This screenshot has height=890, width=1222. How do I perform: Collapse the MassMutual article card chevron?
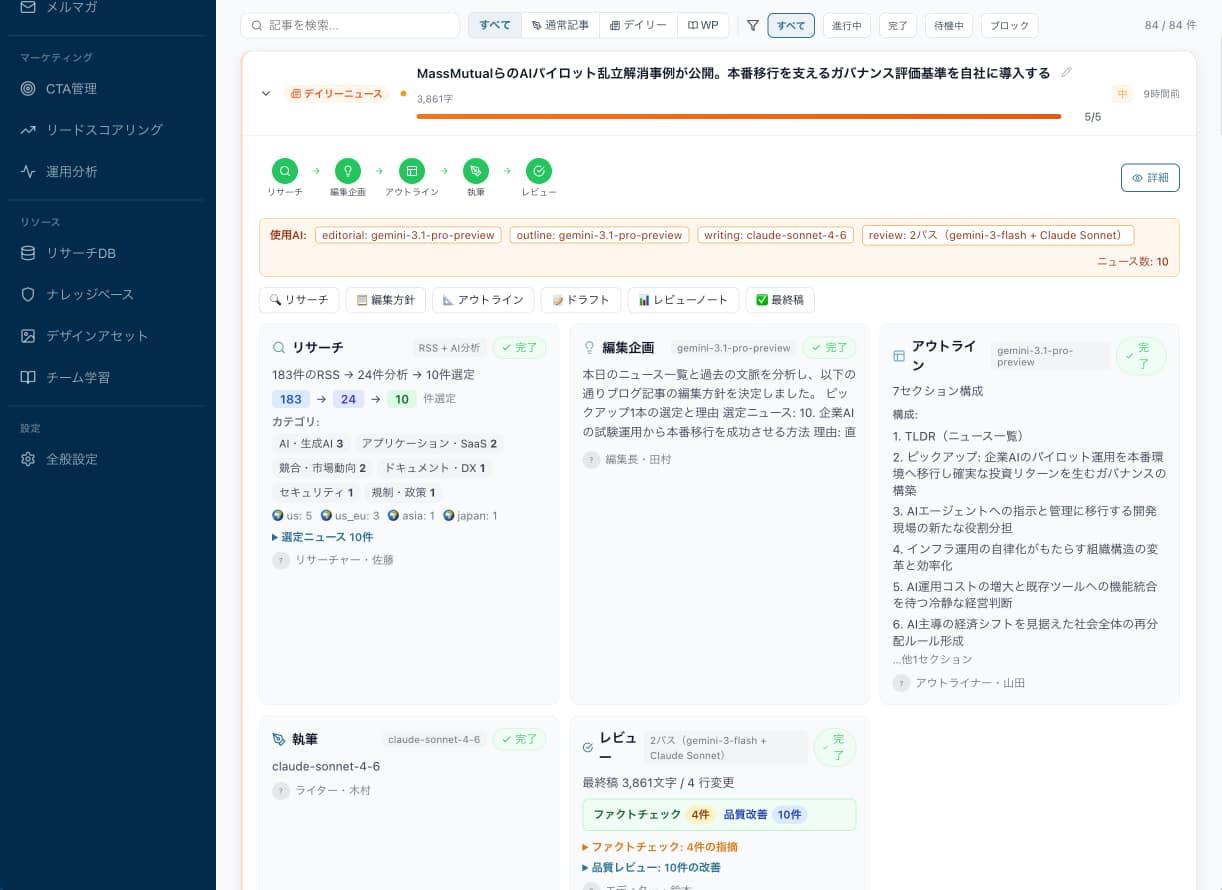tap(266, 93)
